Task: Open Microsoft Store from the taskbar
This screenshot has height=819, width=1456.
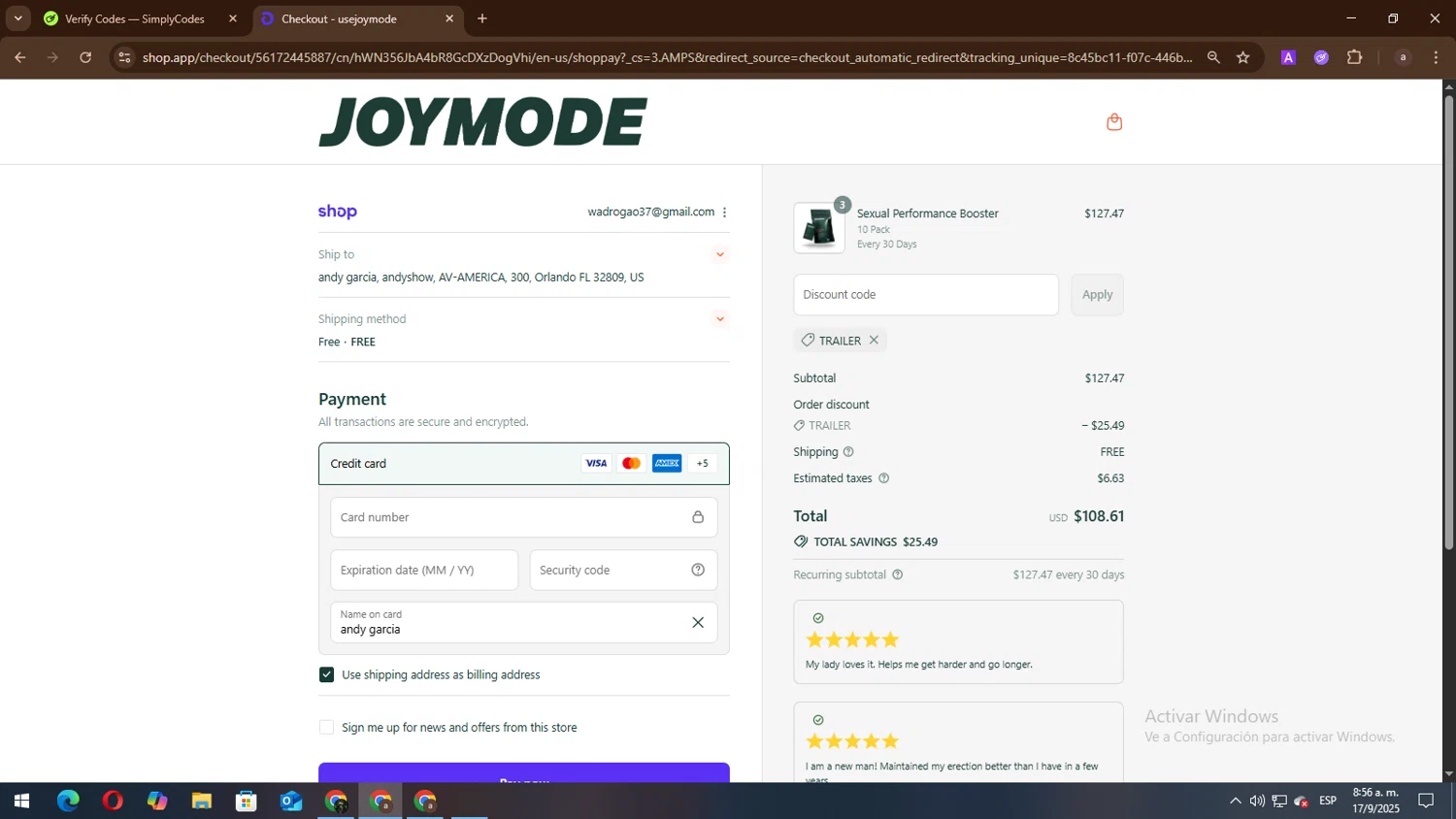Action: [247, 802]
